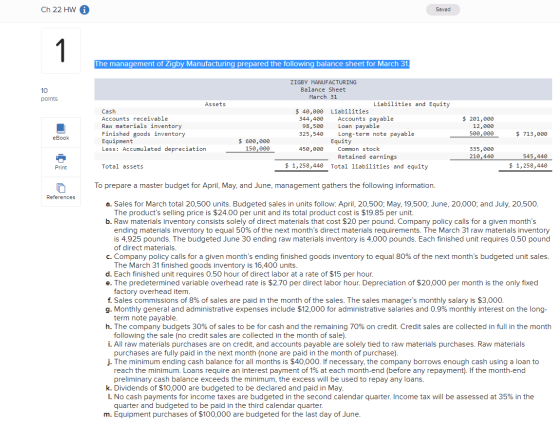Click item m. equipment purchases line
The height and width of the screenshot is (425, 560).
pos(232,414)
